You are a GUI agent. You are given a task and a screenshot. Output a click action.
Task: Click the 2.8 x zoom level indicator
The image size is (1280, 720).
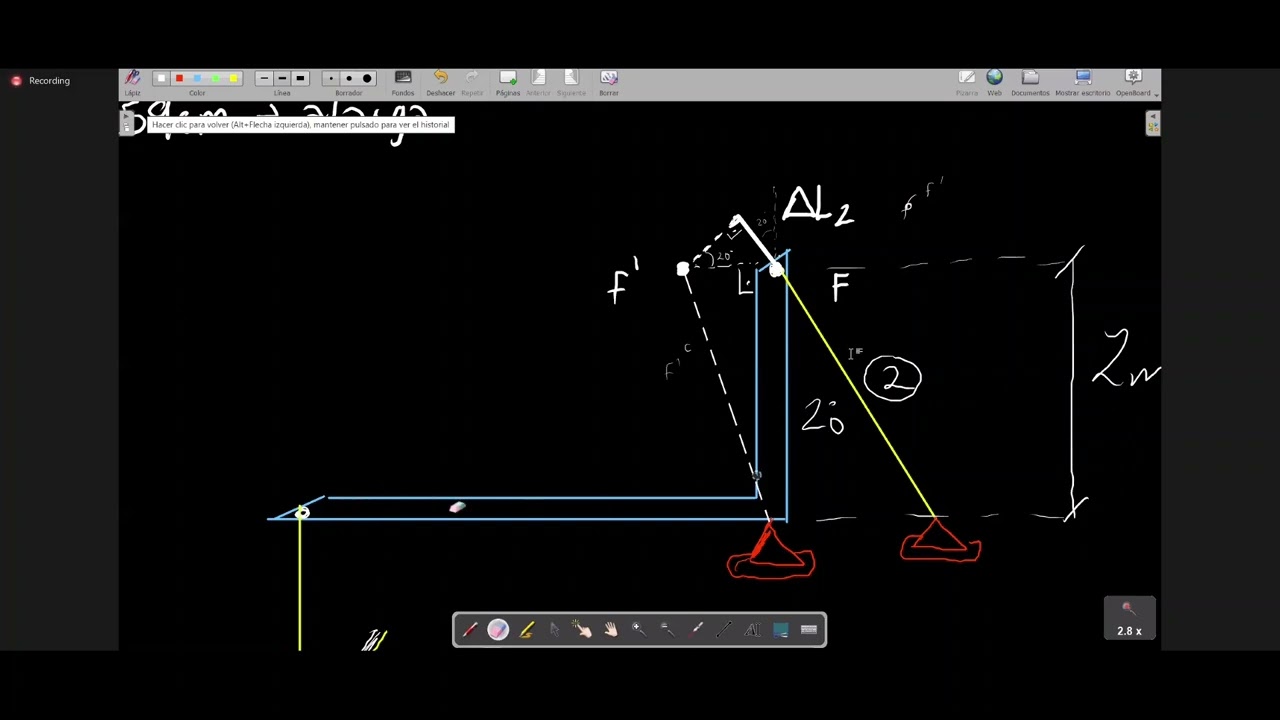(x=1130, y=618)
